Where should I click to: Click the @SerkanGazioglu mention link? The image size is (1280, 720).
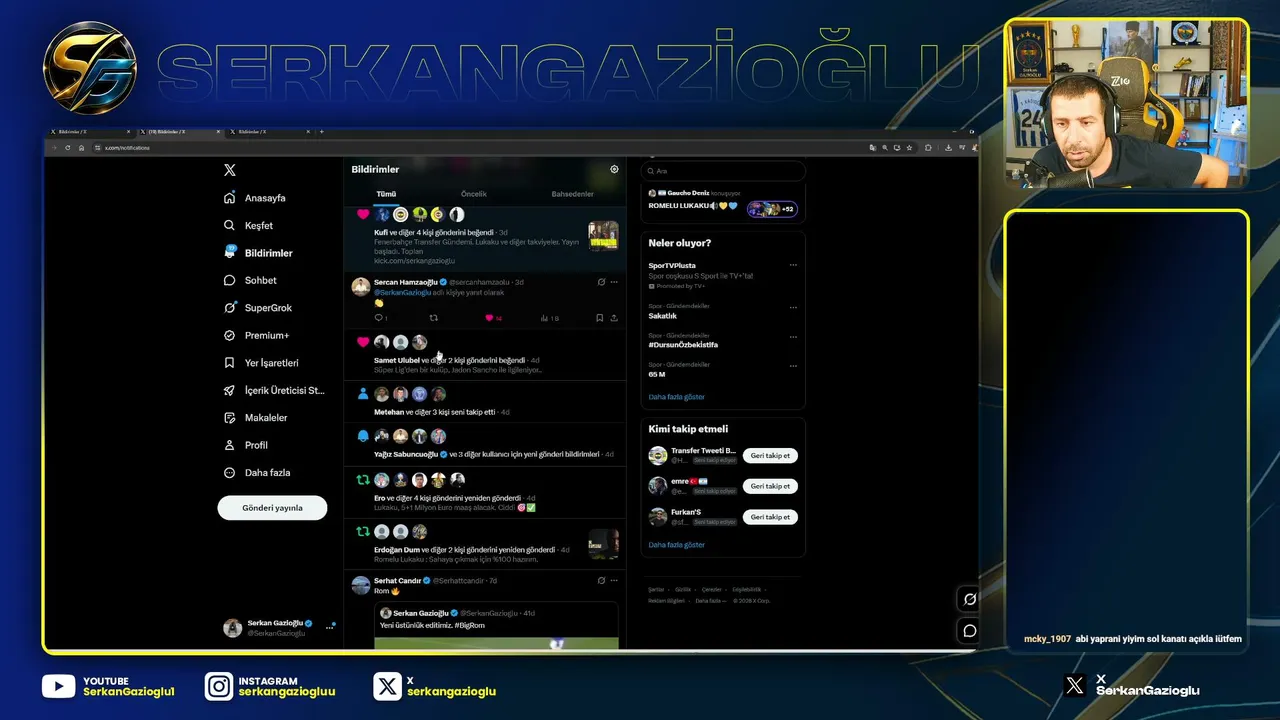tap(403, 293)
